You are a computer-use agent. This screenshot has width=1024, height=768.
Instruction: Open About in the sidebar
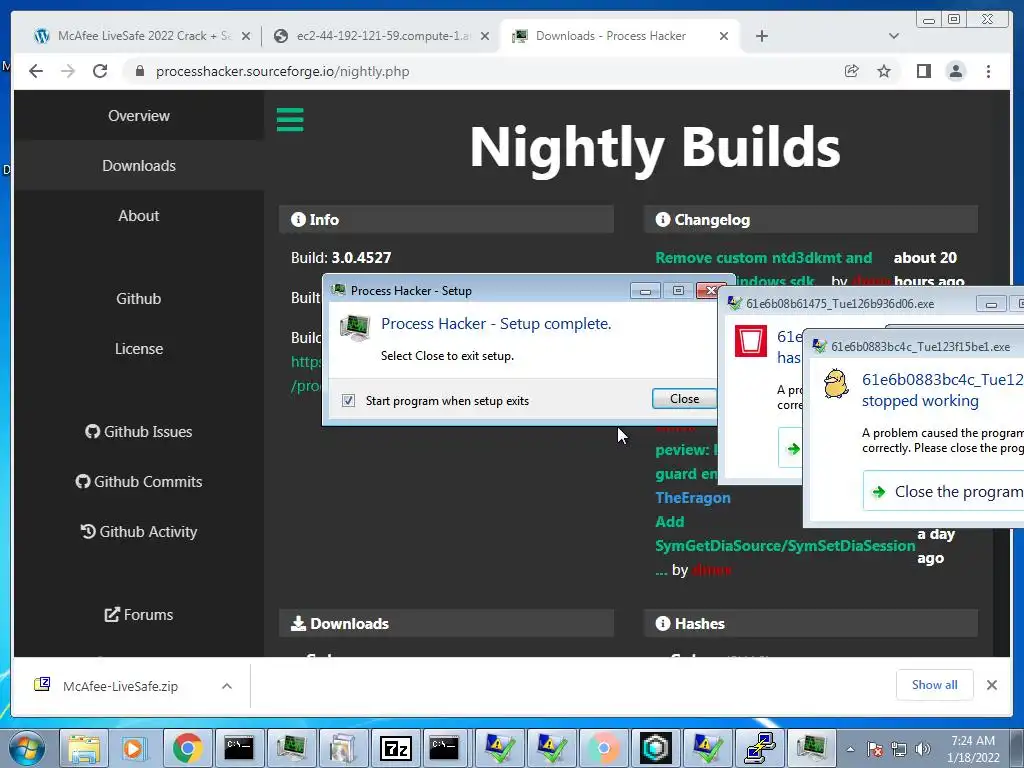tap(139, 216)
